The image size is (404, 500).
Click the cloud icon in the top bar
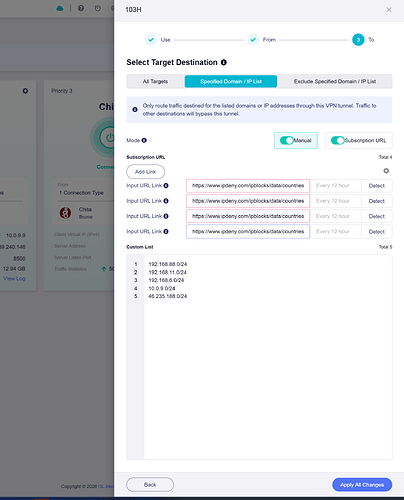(60, 8)
